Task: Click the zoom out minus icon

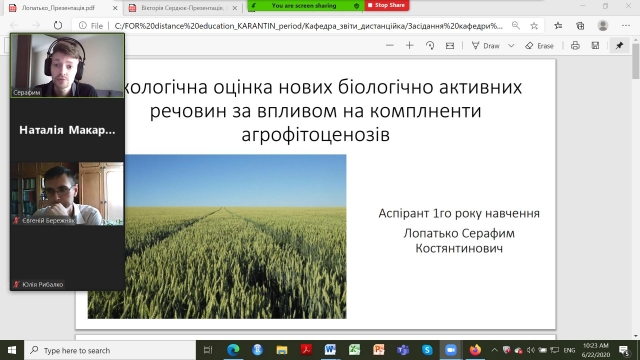Action: [x=390, y=46]
